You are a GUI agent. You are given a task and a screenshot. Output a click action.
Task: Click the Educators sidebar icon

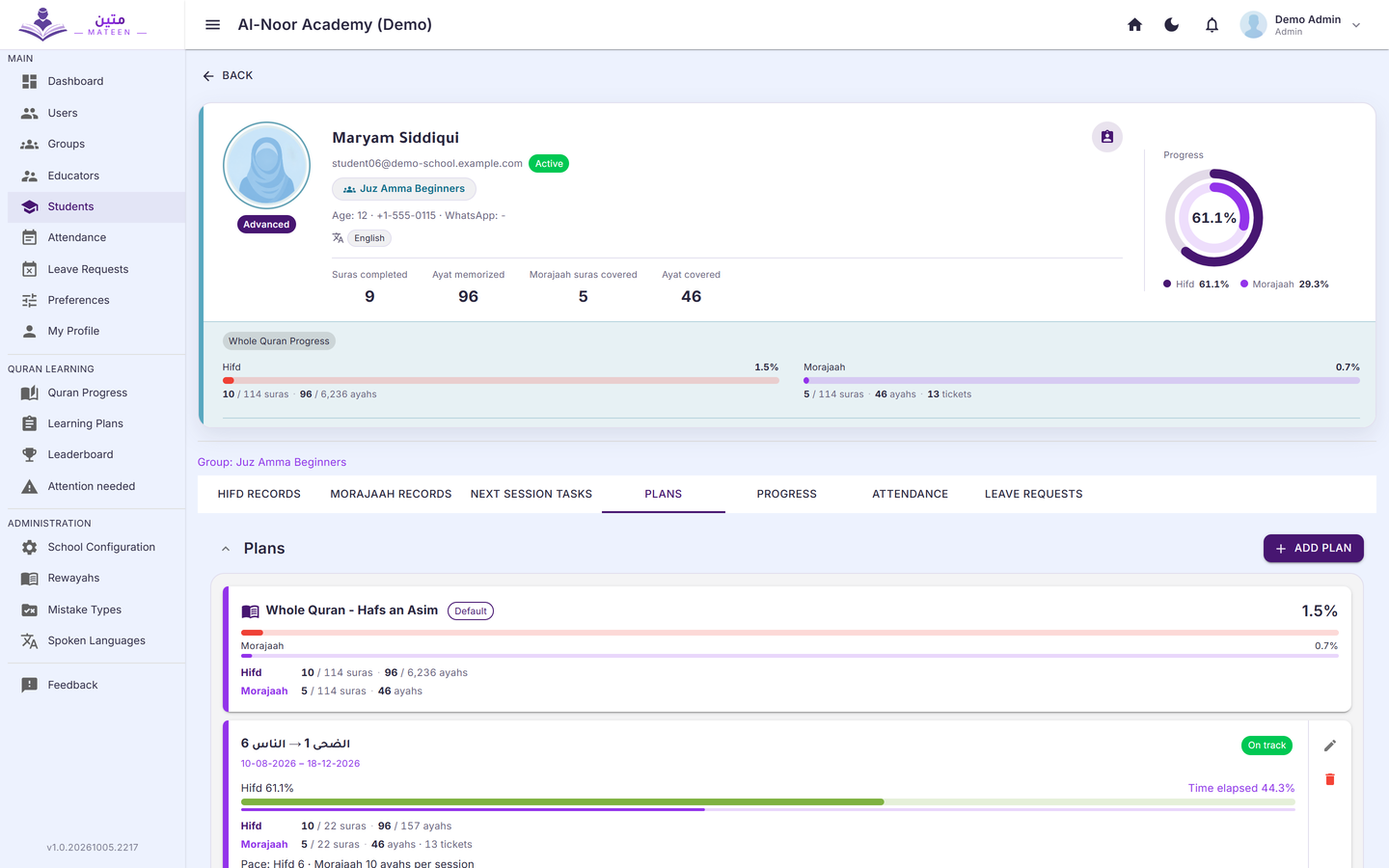30,176
